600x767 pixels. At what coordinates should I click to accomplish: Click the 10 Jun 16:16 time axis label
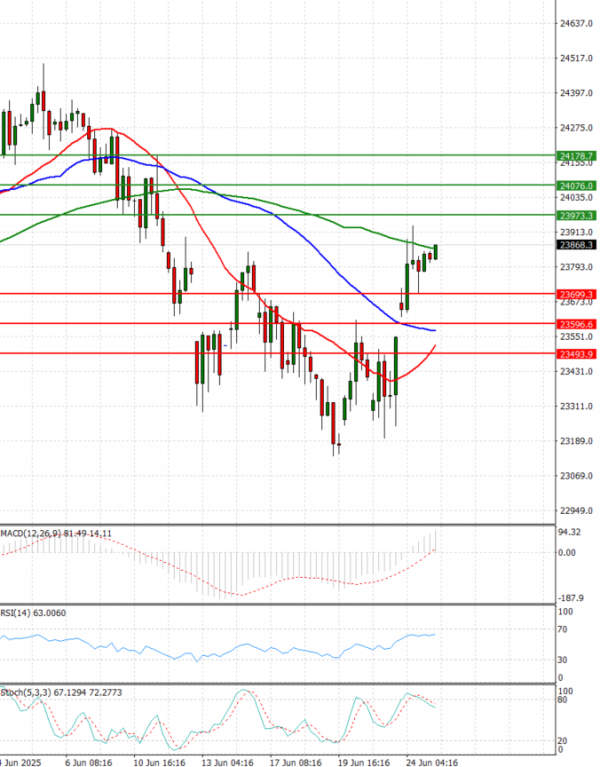(x=159, y=763)
